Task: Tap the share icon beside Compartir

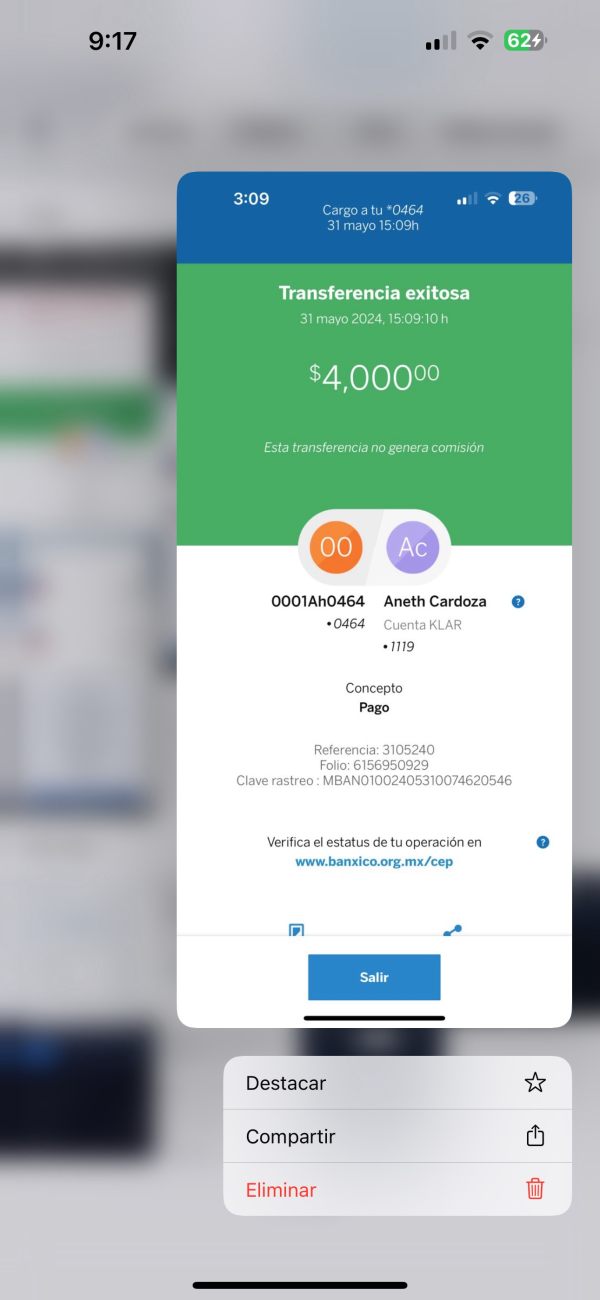Action: coord(535,1136)
